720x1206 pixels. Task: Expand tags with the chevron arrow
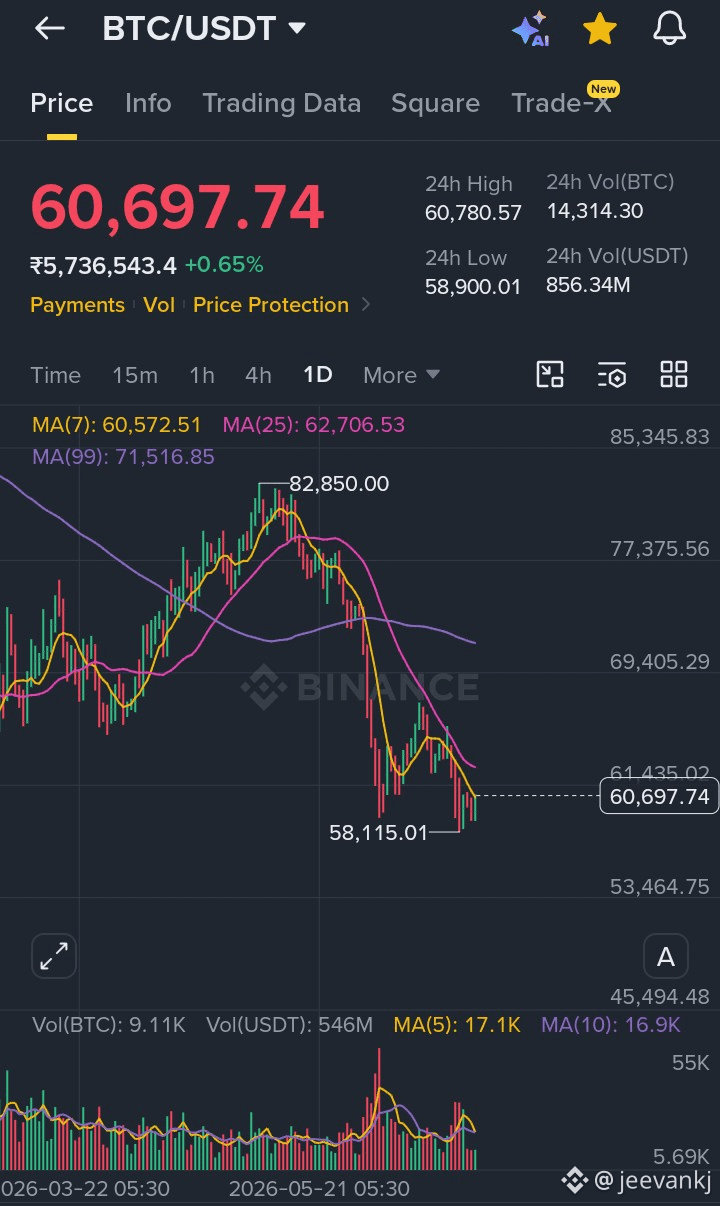click(365, 304)
